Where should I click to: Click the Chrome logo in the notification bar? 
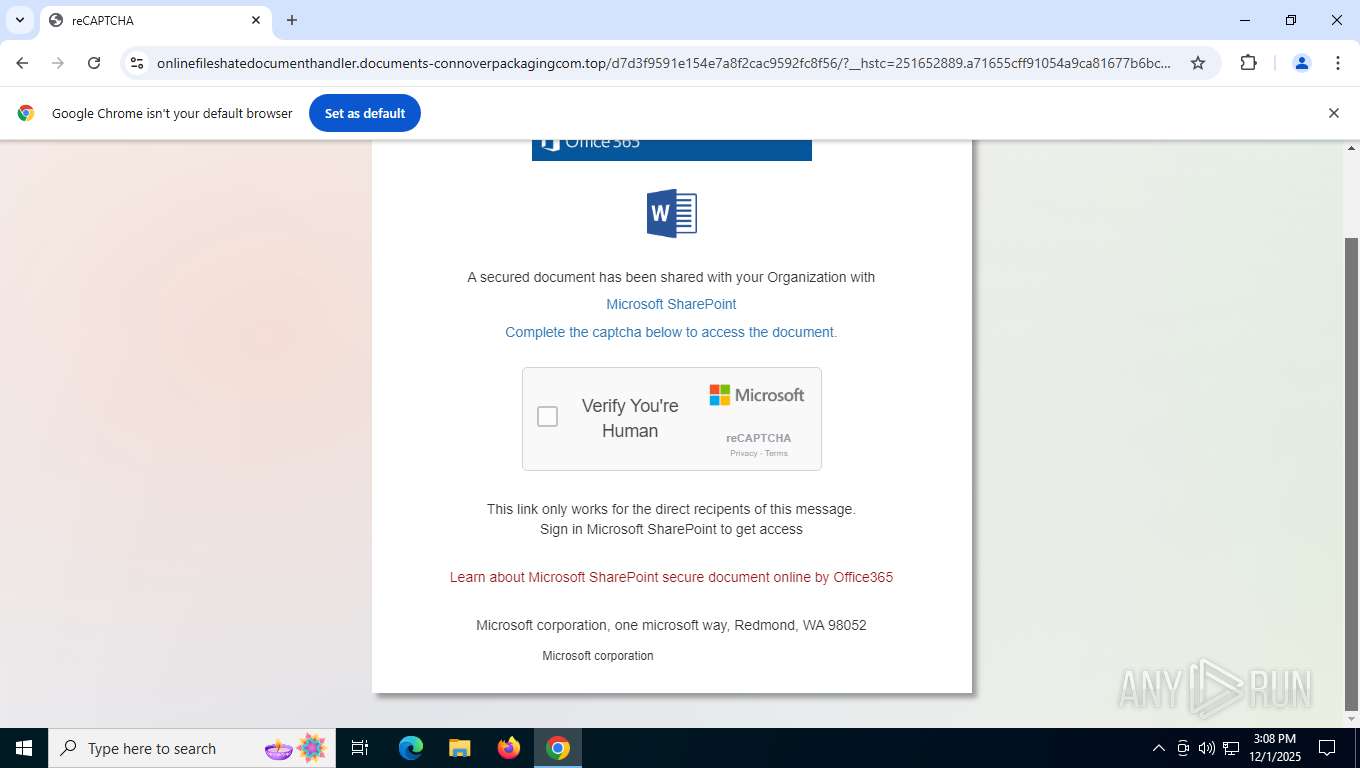[26, 113]
